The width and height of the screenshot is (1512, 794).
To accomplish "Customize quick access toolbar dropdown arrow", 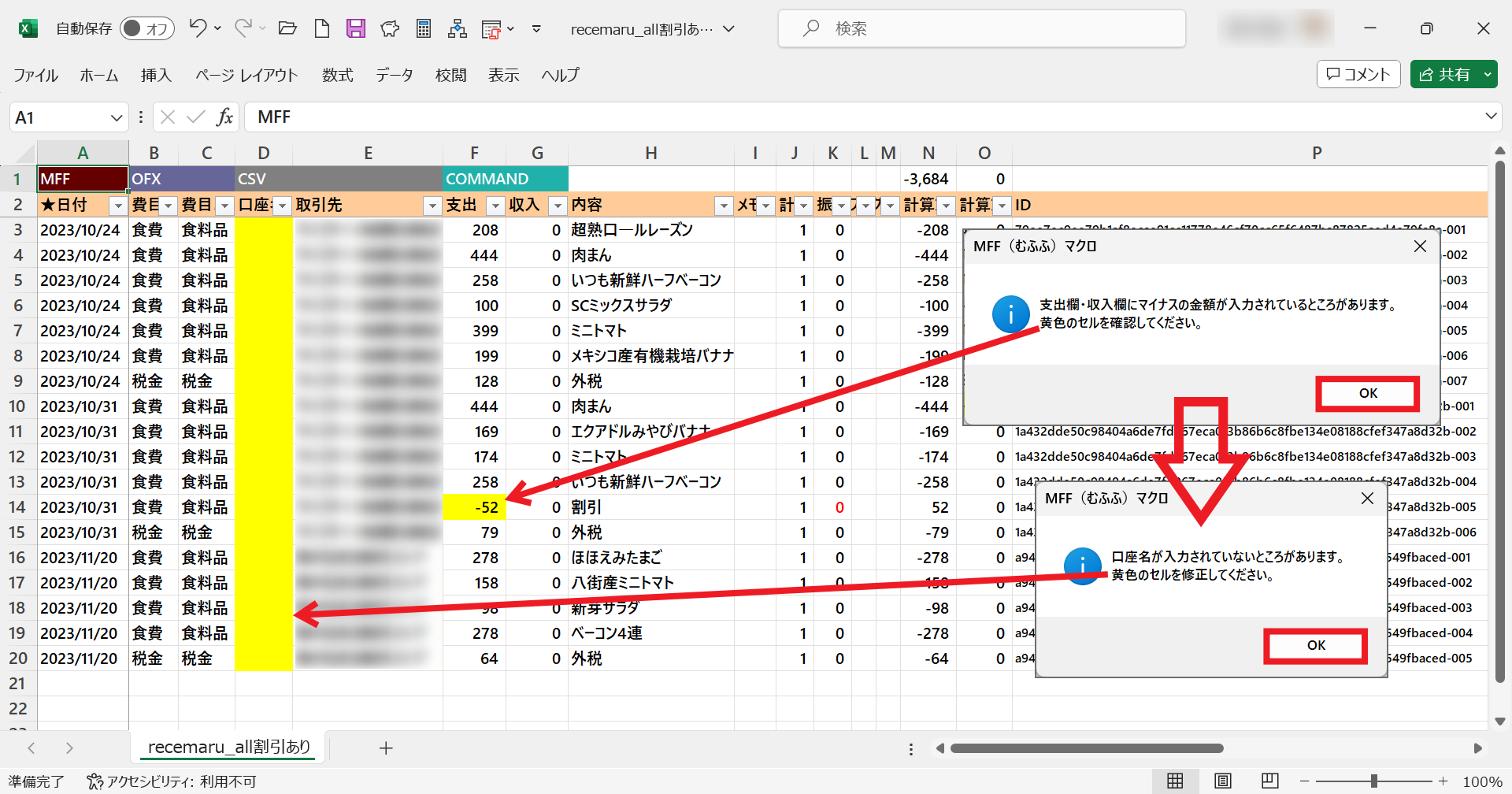I will pos(536,29).
